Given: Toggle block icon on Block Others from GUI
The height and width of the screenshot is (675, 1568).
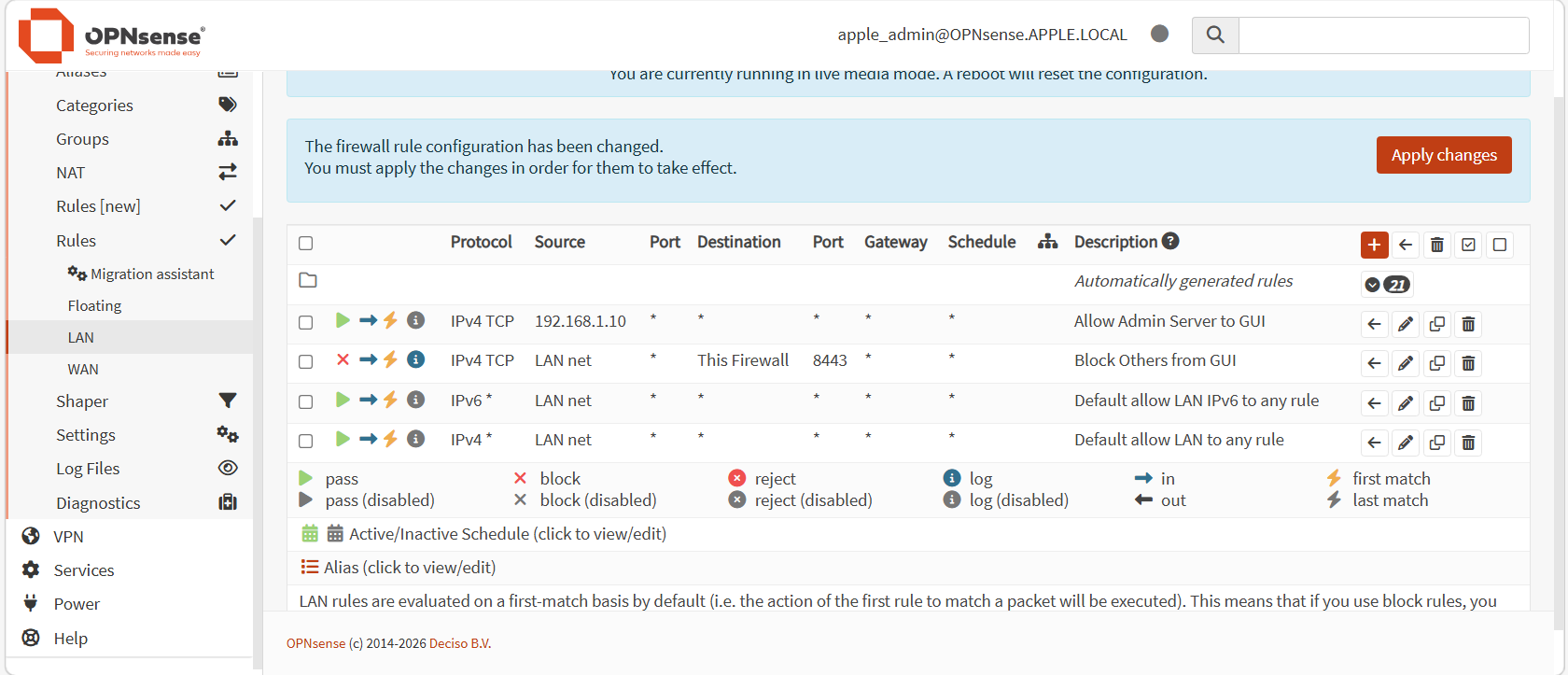Looking at the screenshot, I should click(343, 359).
